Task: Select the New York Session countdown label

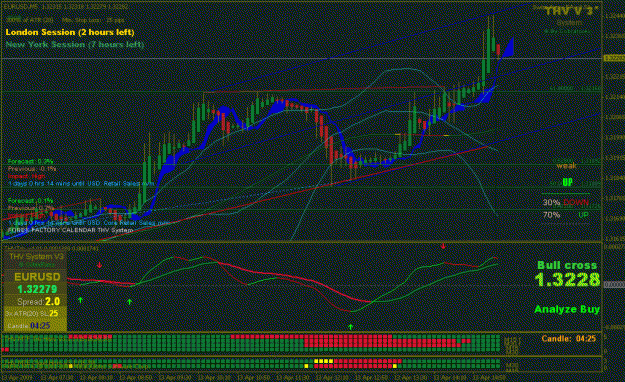Action: point(75,44)
